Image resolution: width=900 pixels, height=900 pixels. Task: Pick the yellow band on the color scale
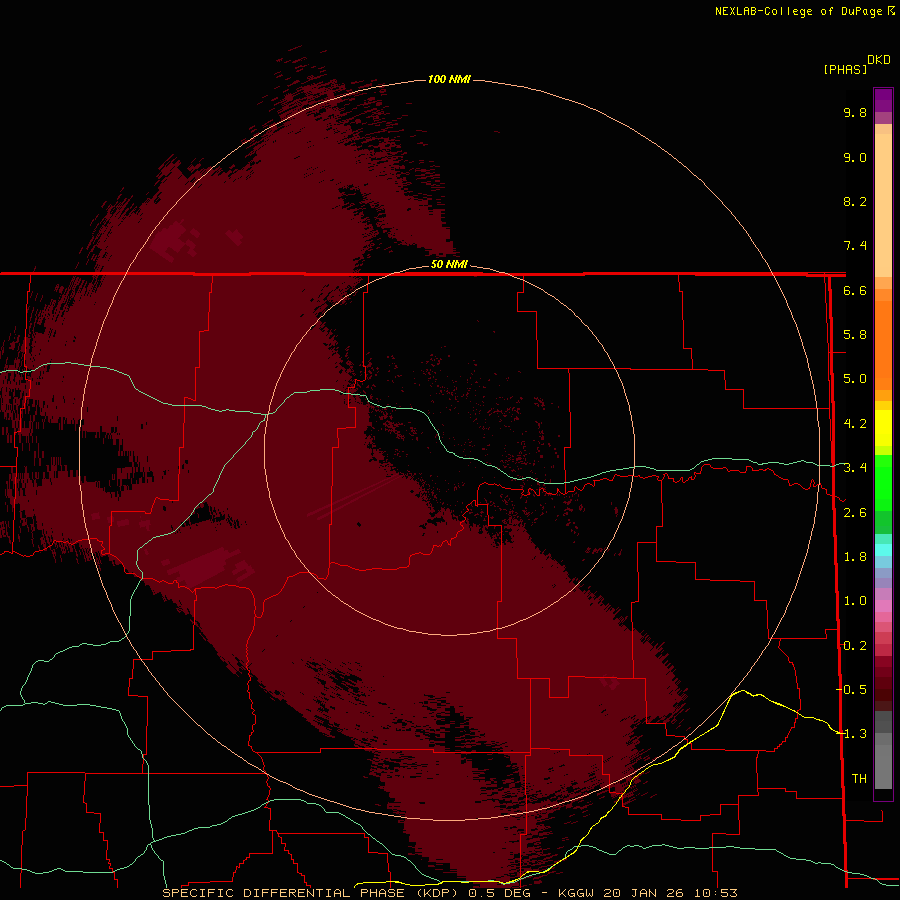(883, 428)
